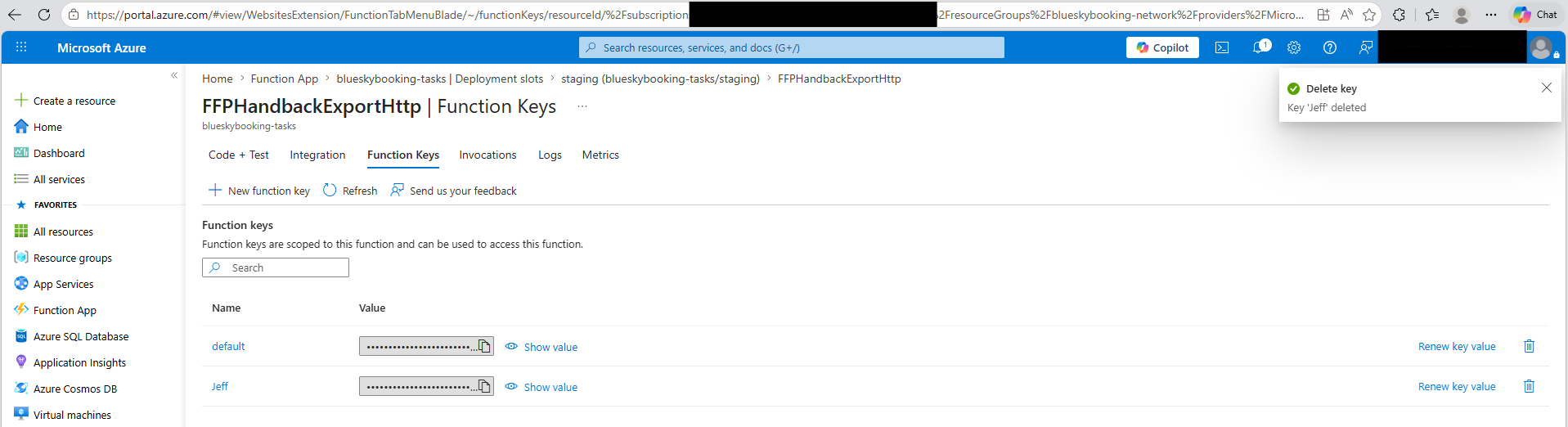Viewport: 1568px width, 427px height.
Task: Show value of Jeff key
Action: pyautogui.click(x=541, y=387)
